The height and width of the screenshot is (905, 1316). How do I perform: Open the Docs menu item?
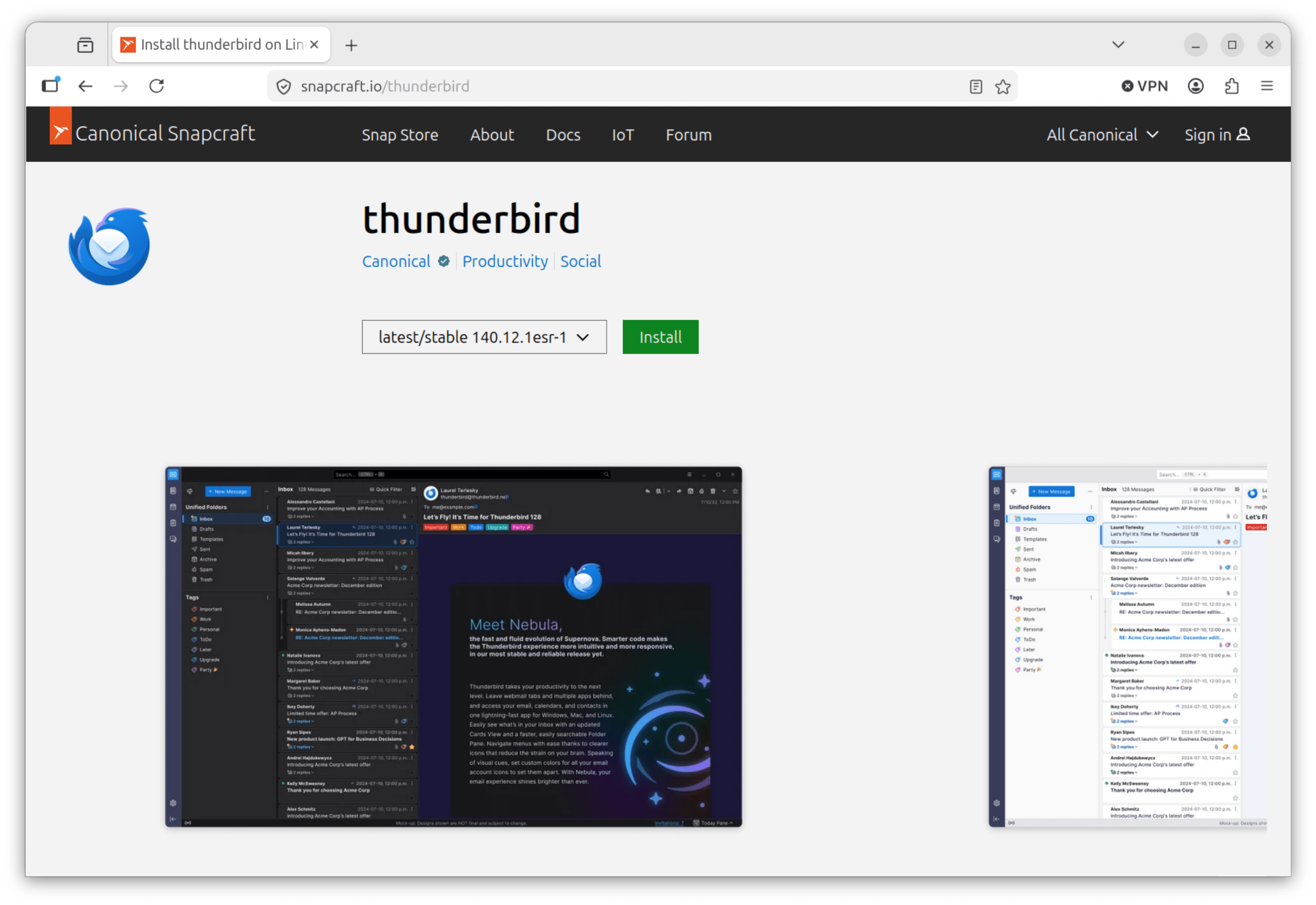tap(563, 135)
